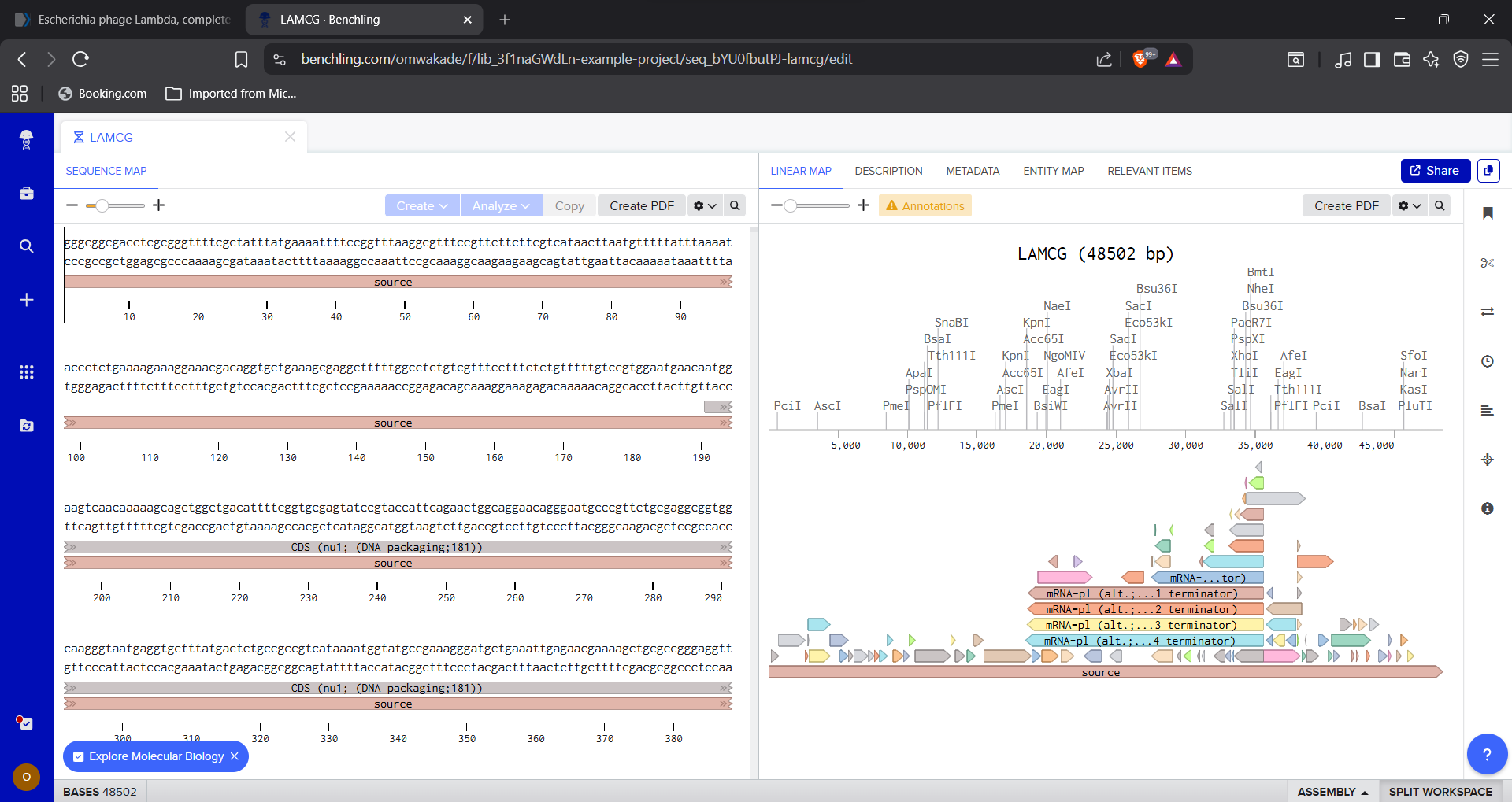The height and width of the screenshot is (802, 1512).
Task: Open the Create dropdown menu
Action: 422,205
